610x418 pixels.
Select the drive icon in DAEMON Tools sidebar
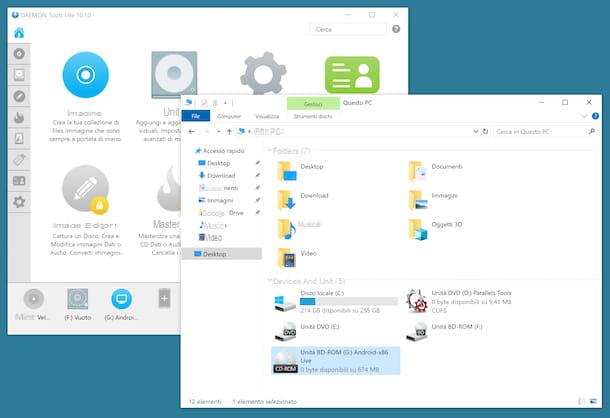pos(19,75)
